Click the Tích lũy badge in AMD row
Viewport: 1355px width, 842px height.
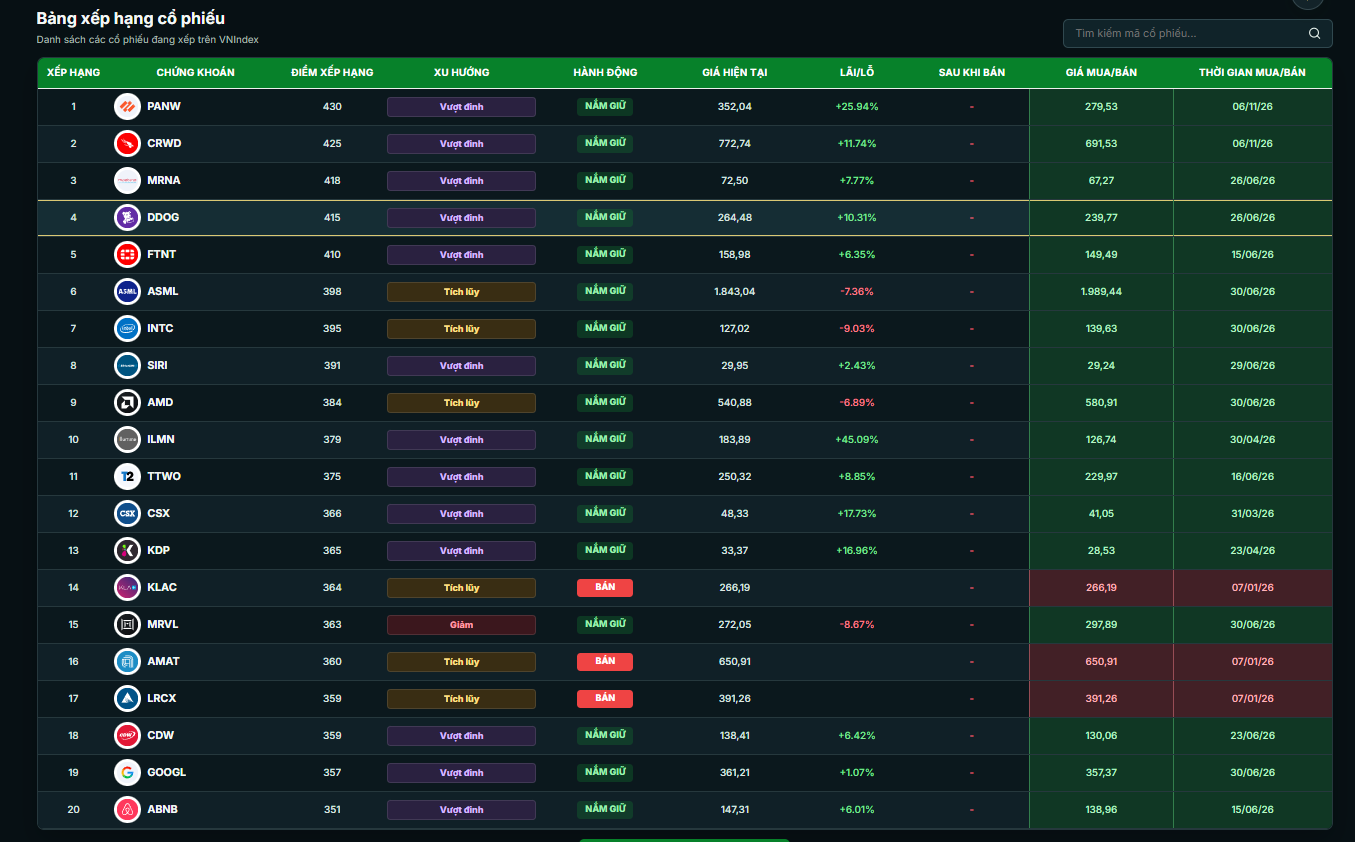[461, 403]
